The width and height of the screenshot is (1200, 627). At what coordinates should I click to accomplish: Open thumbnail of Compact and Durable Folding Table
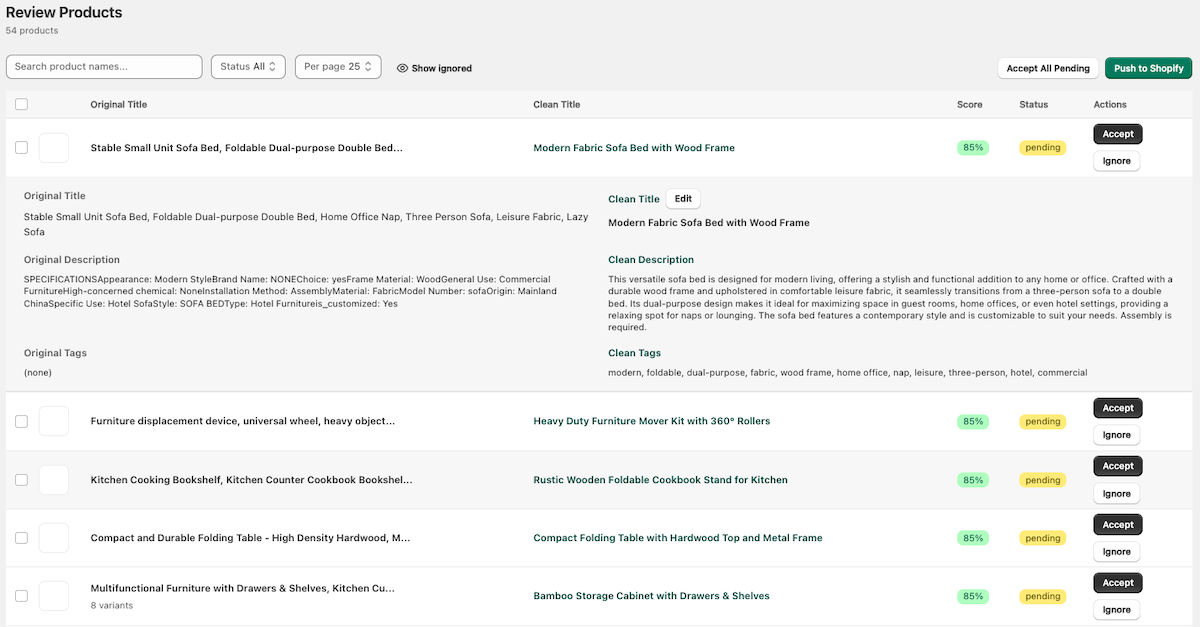click(x=54, y=537)
